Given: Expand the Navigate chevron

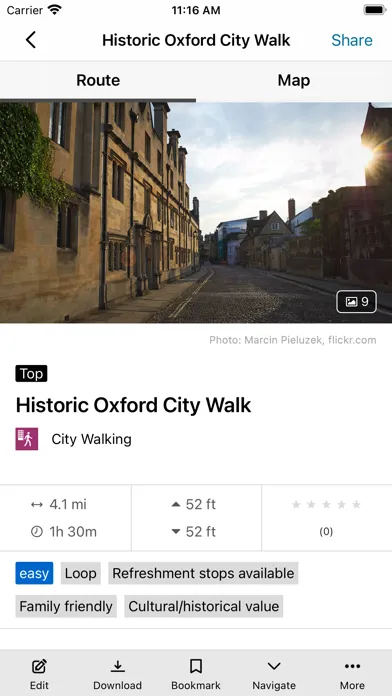Looking at the screenshot, I should point(274,666).
